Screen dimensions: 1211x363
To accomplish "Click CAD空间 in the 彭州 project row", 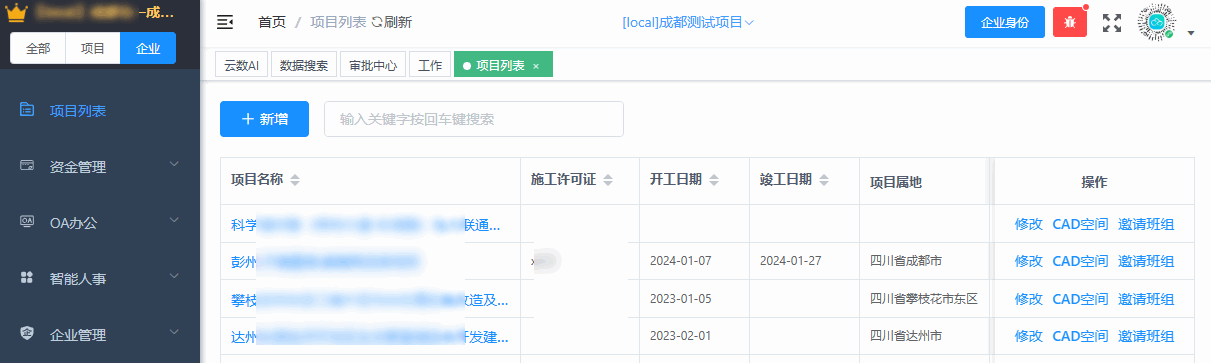I will pyautogui.click(x=1080, y=261).
